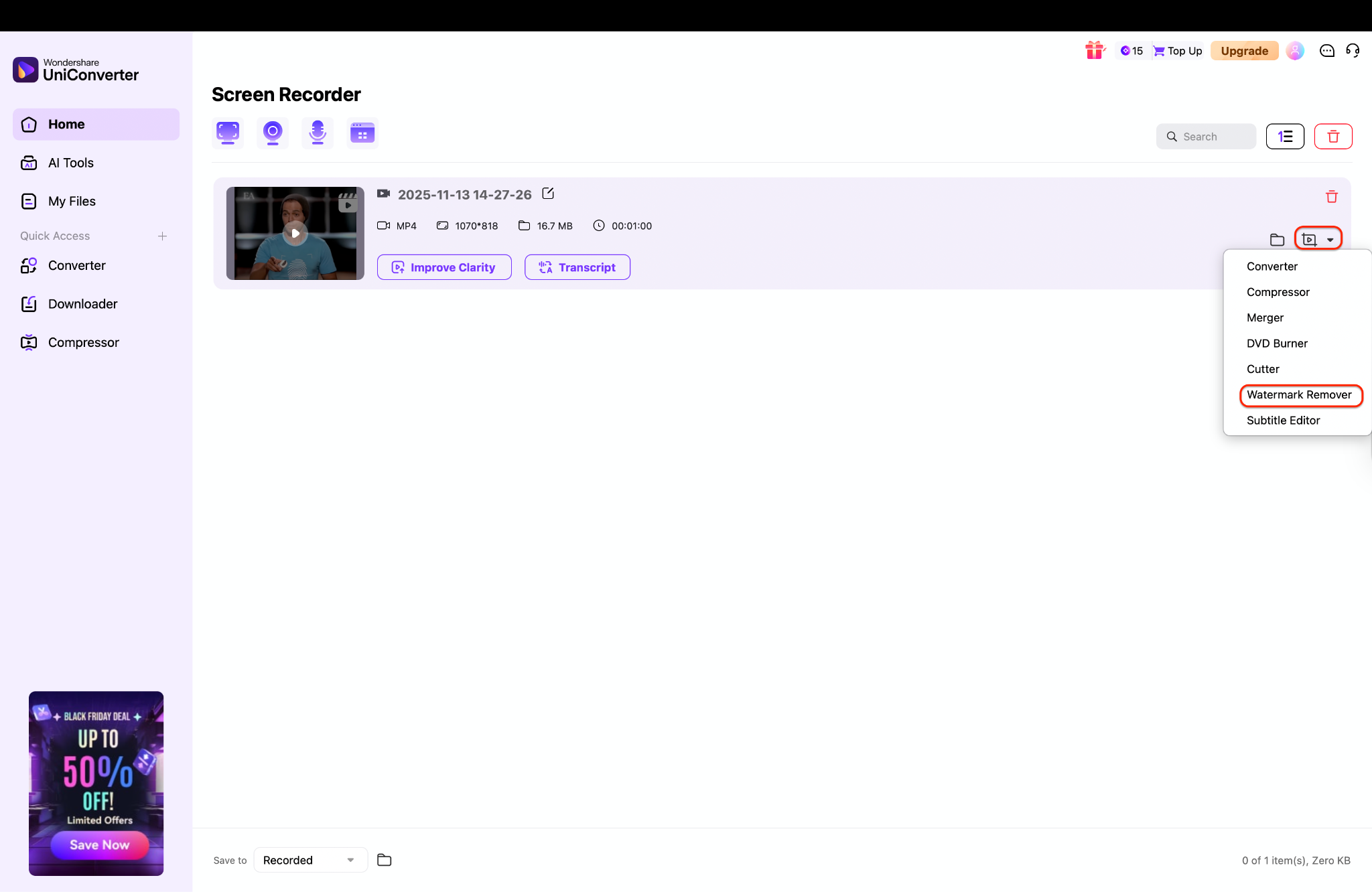Play the recorded video thumbnail
The height and width of the screenshot is (892, 1372).
pyautogui.click(x=295, y=233)
